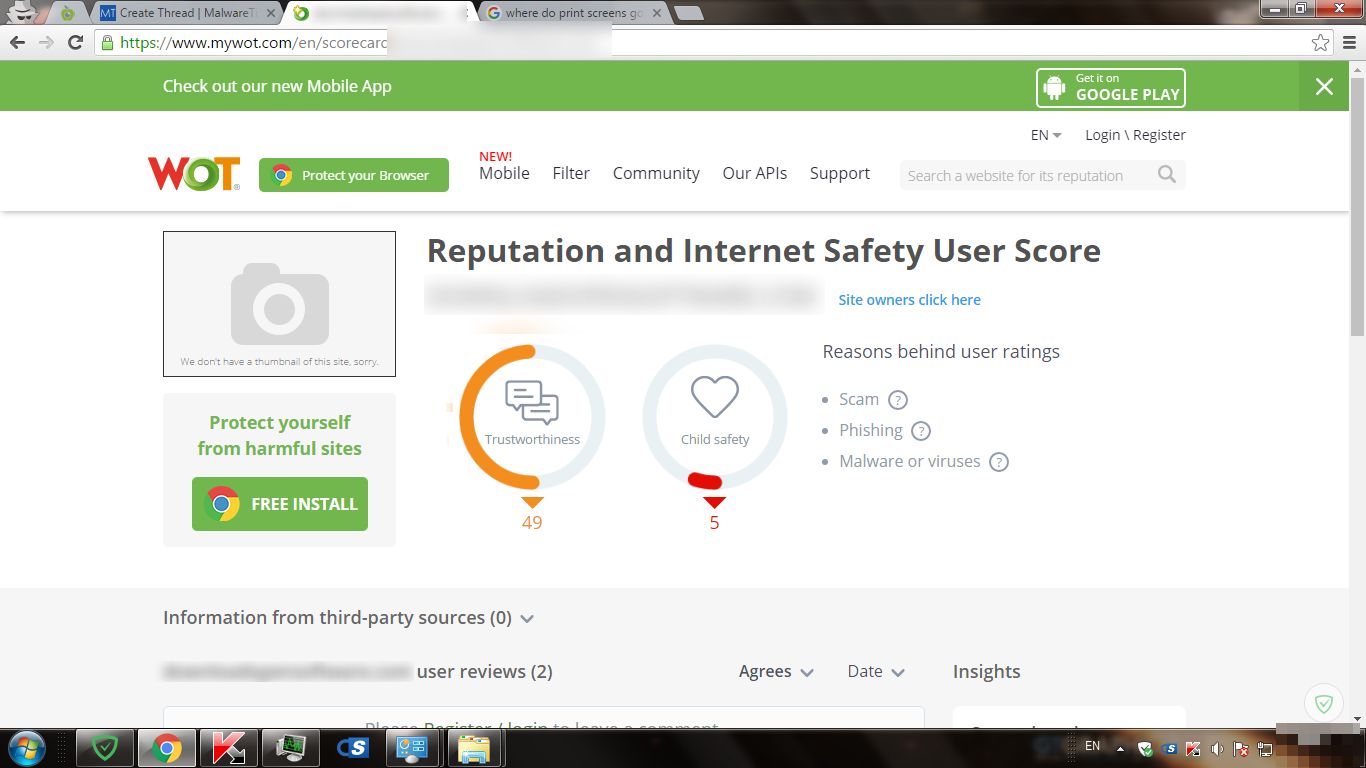Viewport: 1366px width, 768px height.
Task: Switch to the 'where do print screens go' tab
Action: pyautogui.click(x=573, y=13)
